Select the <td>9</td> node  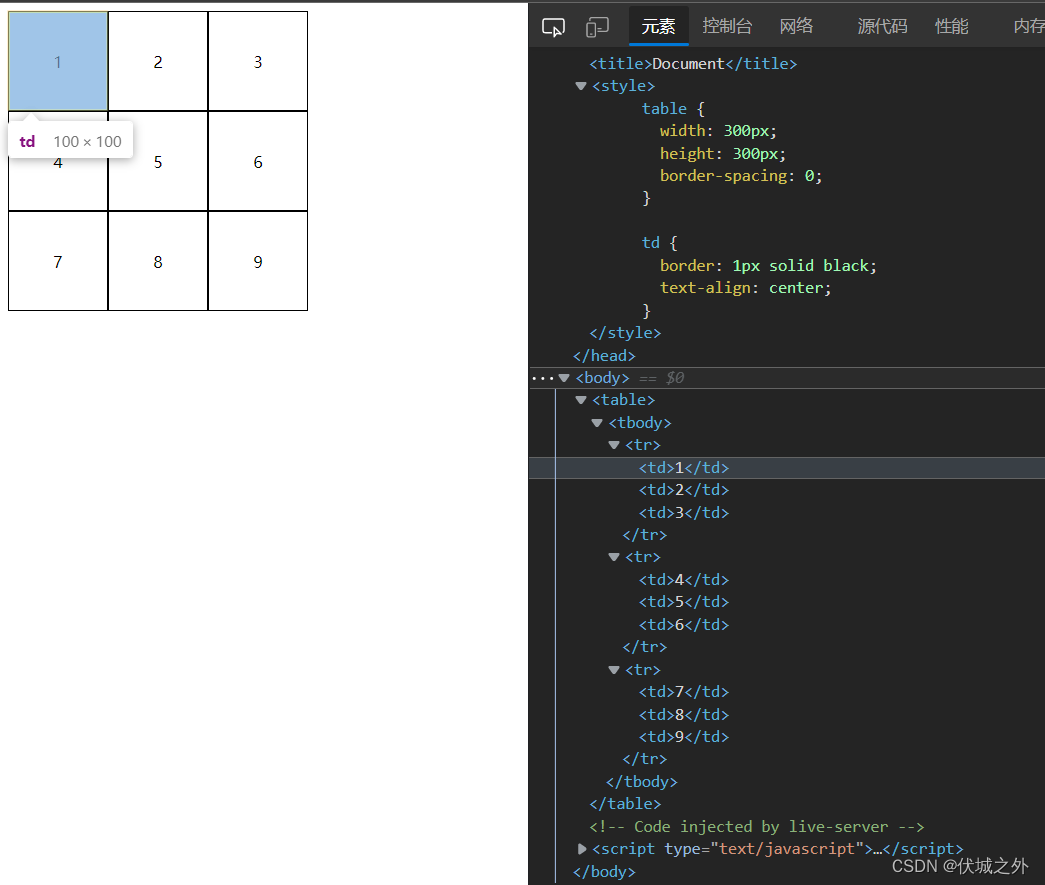(684, 736)
